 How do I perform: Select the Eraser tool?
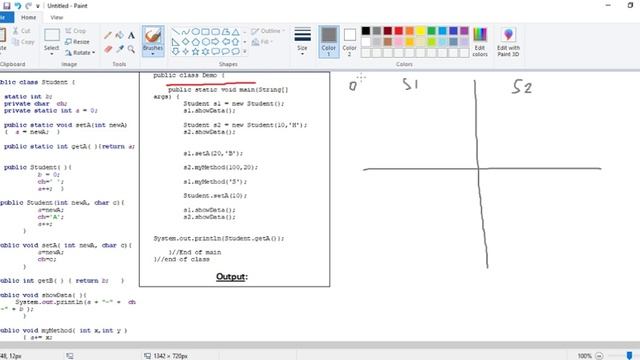tap(108, 49)
